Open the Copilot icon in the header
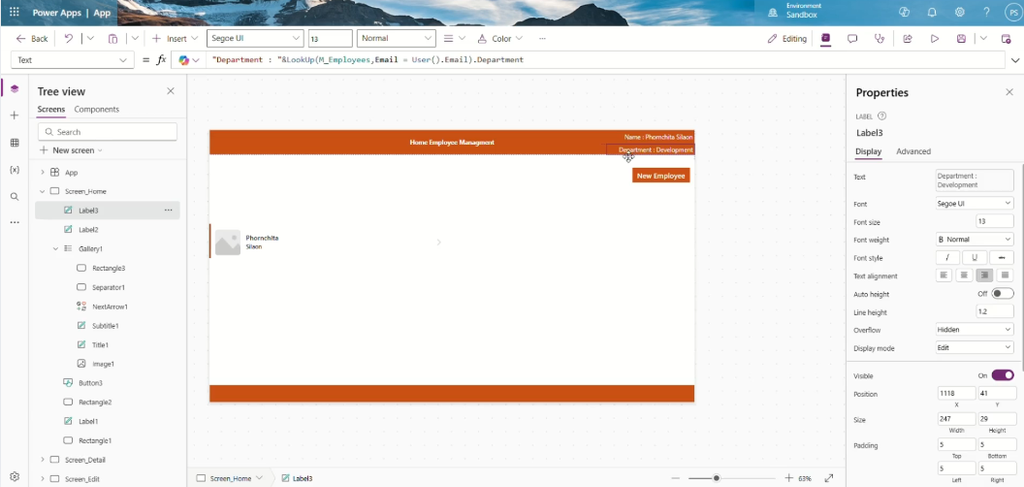 tap(904, 12)
